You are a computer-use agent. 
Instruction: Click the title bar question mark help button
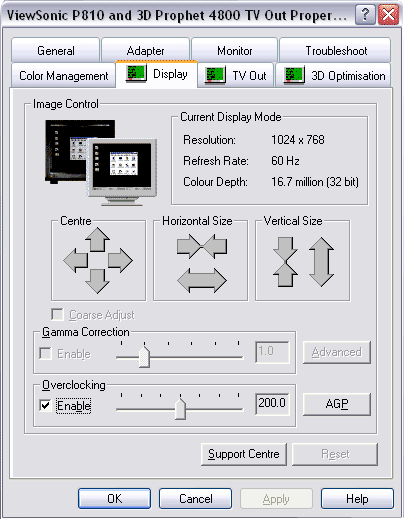pos(365,14)
